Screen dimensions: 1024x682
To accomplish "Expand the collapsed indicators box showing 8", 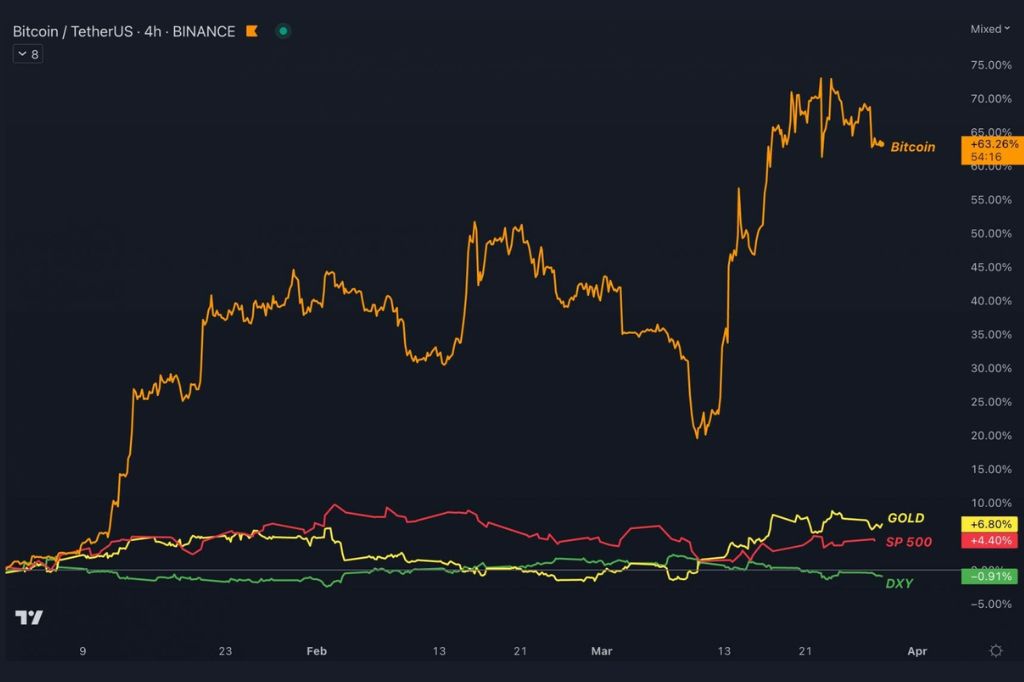I will 28,54.
